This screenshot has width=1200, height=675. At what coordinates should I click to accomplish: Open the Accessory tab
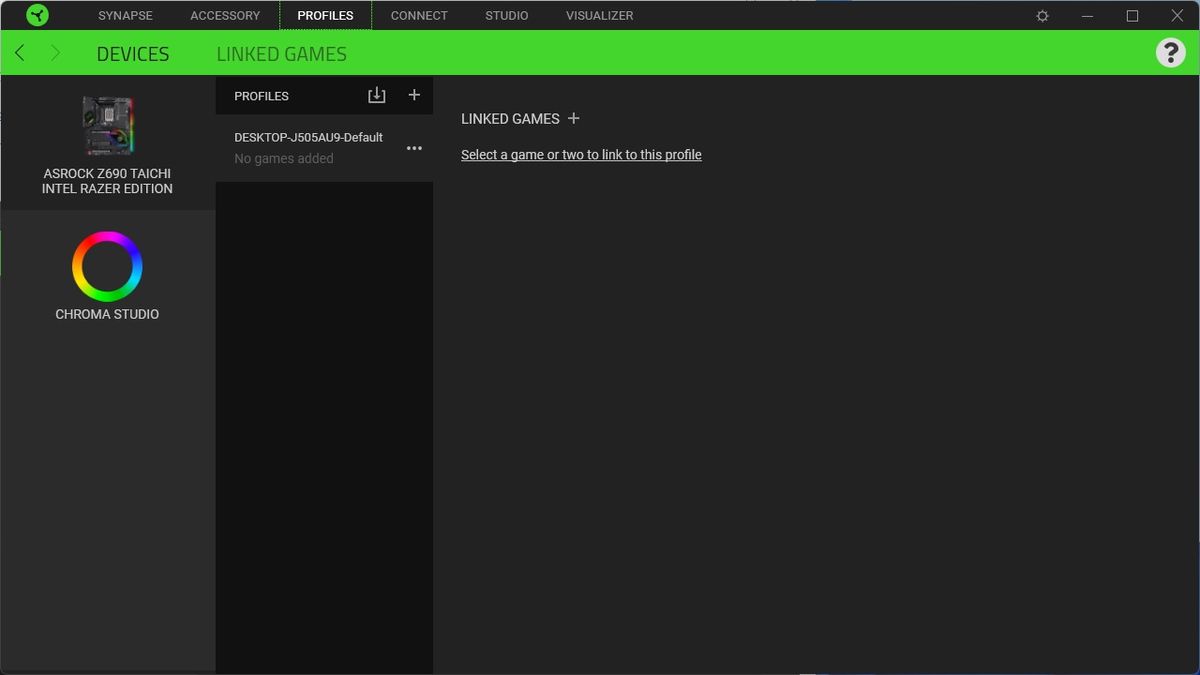225,16
